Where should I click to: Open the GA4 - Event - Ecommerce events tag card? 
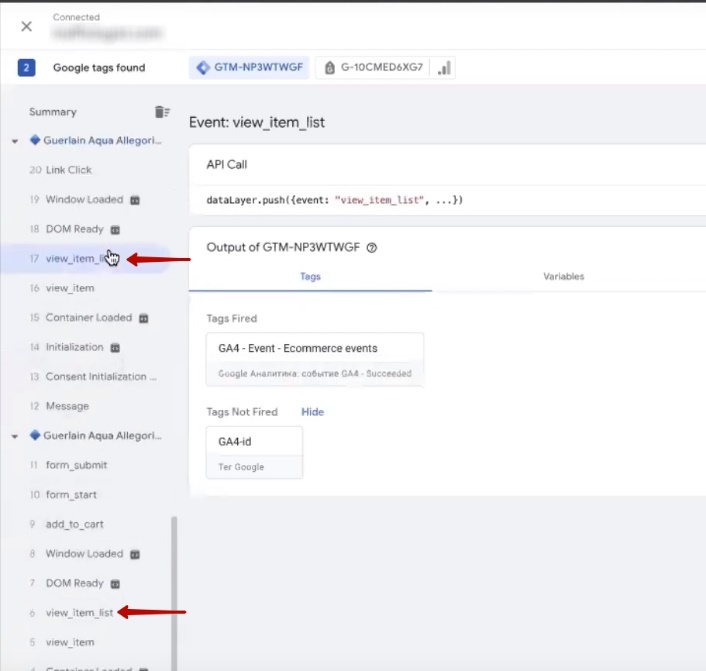[x=314, y=360]
